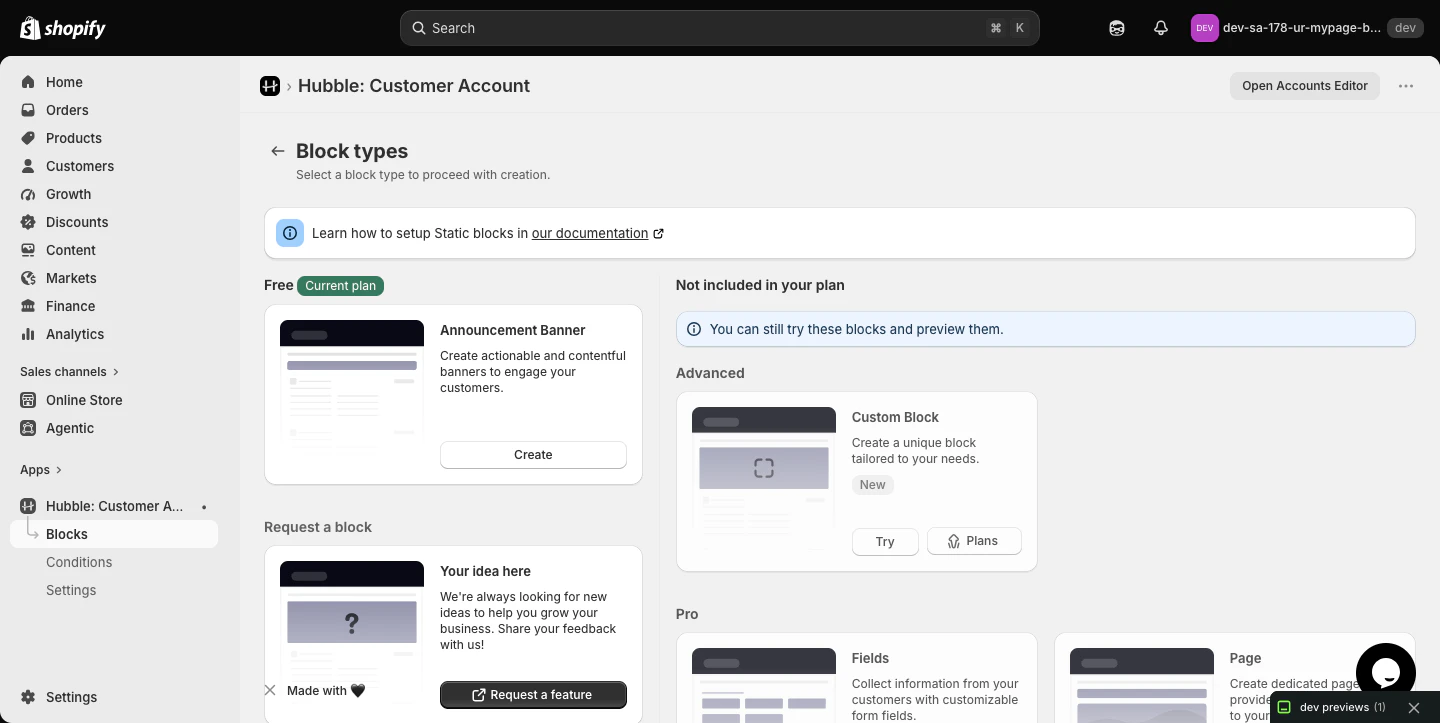Click the dev badge in top bar
The width and height of the screenshot is (1440, 723).
coord(1405,28)
